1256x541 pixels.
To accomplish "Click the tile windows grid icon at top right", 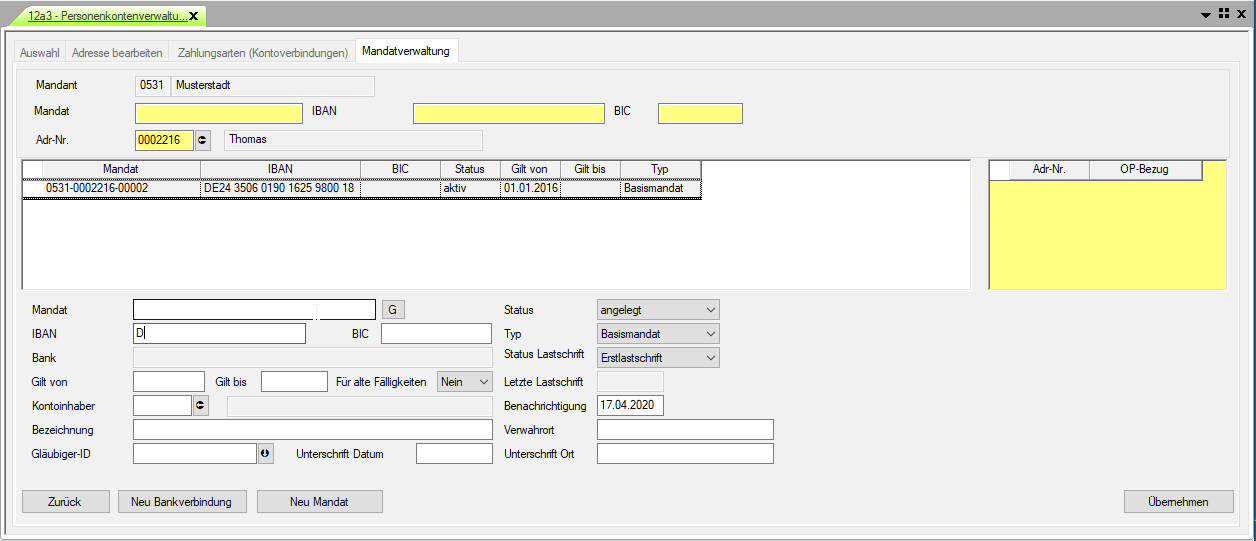I will point(1224,14).
